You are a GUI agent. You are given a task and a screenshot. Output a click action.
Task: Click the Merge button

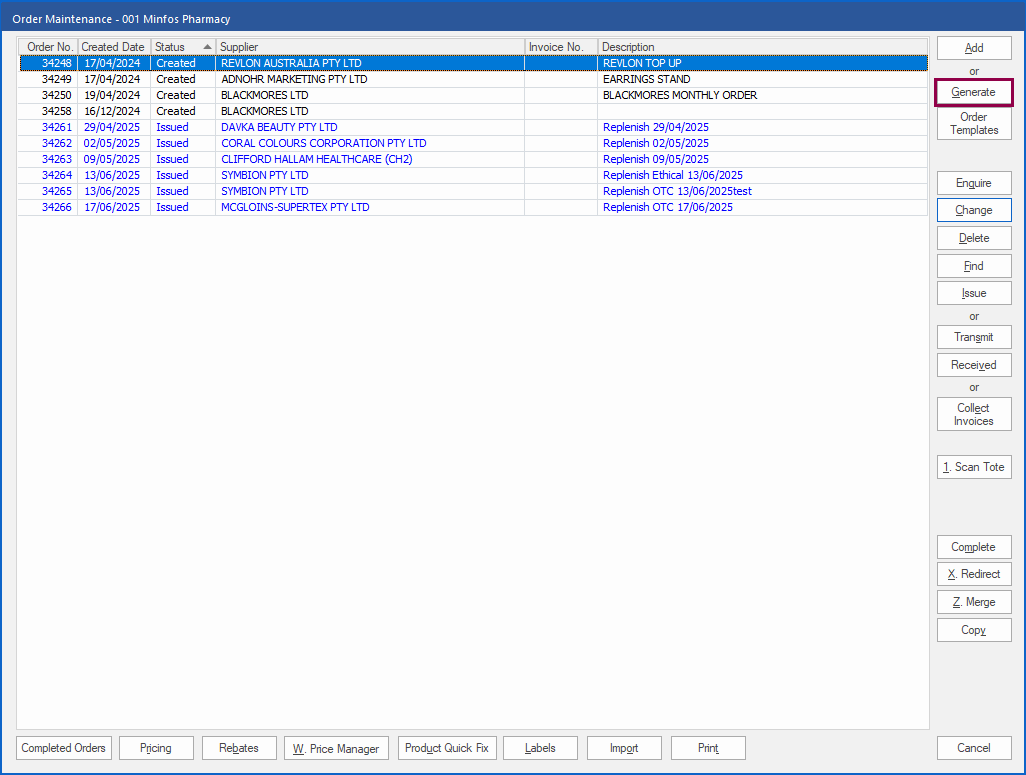point(974,602)
